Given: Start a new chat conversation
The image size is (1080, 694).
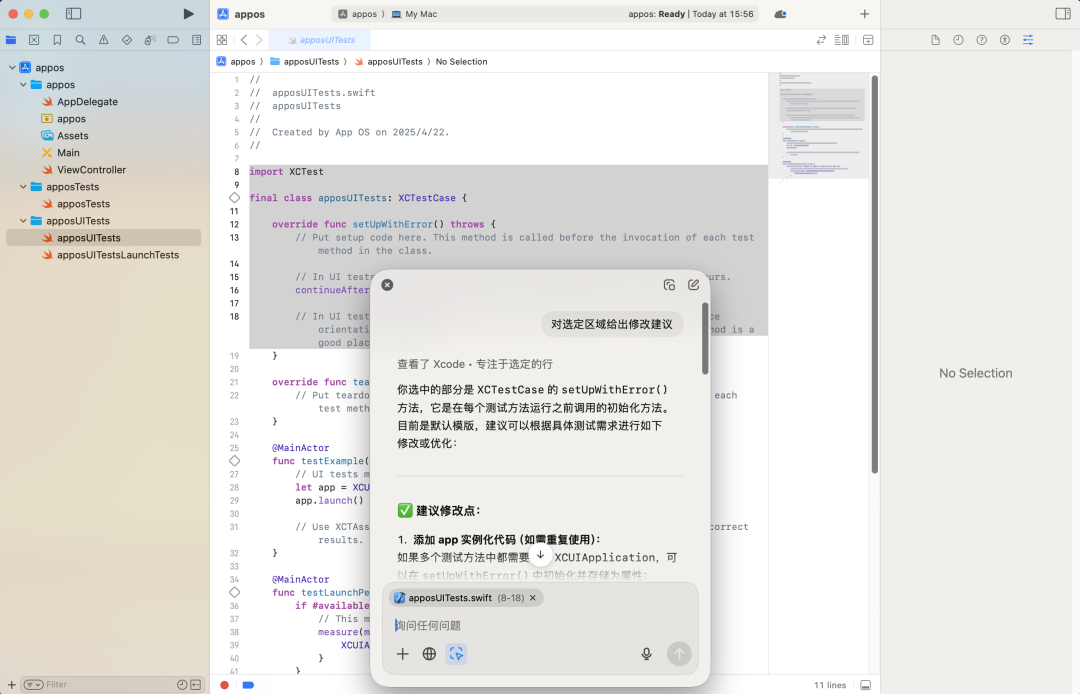Looking at the screenshot, I should pyautogui.click(x=694, y=285).
